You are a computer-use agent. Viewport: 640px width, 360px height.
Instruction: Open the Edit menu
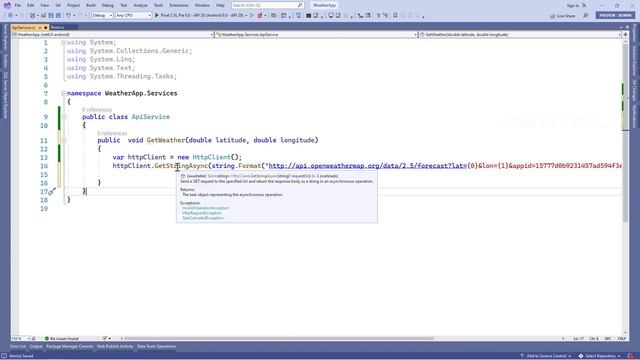pyautogui.click(x=31, y=5)
